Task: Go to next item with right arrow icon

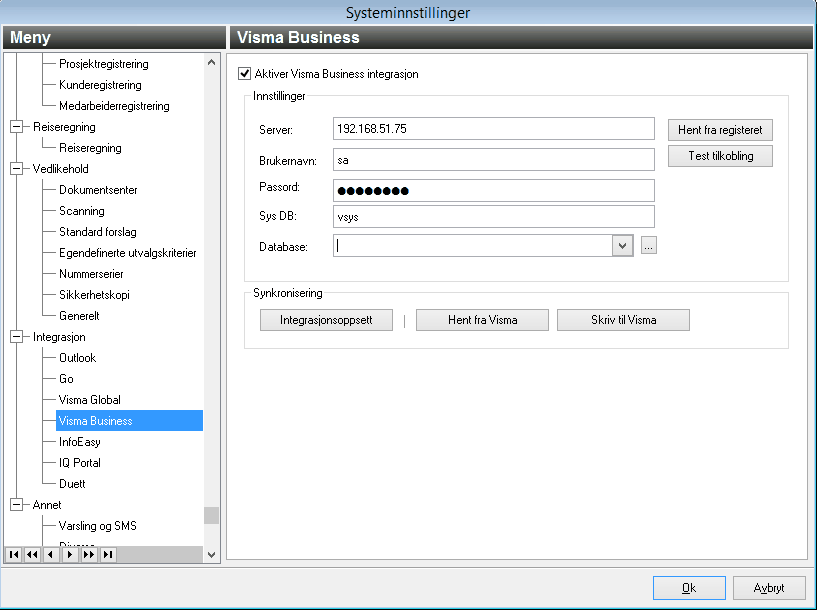Action: point(70,554)
